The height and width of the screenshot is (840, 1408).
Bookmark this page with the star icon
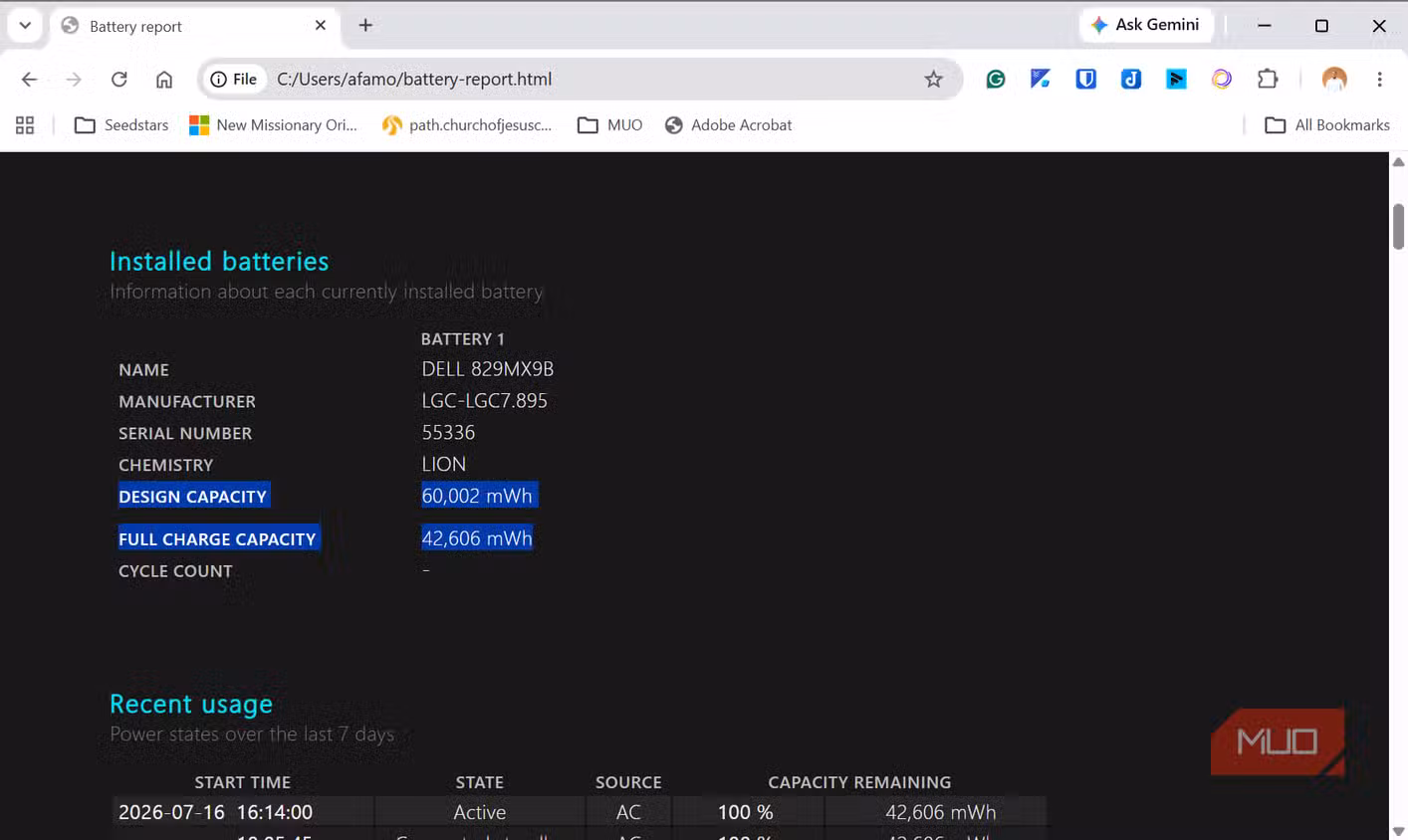click(933, 80)
